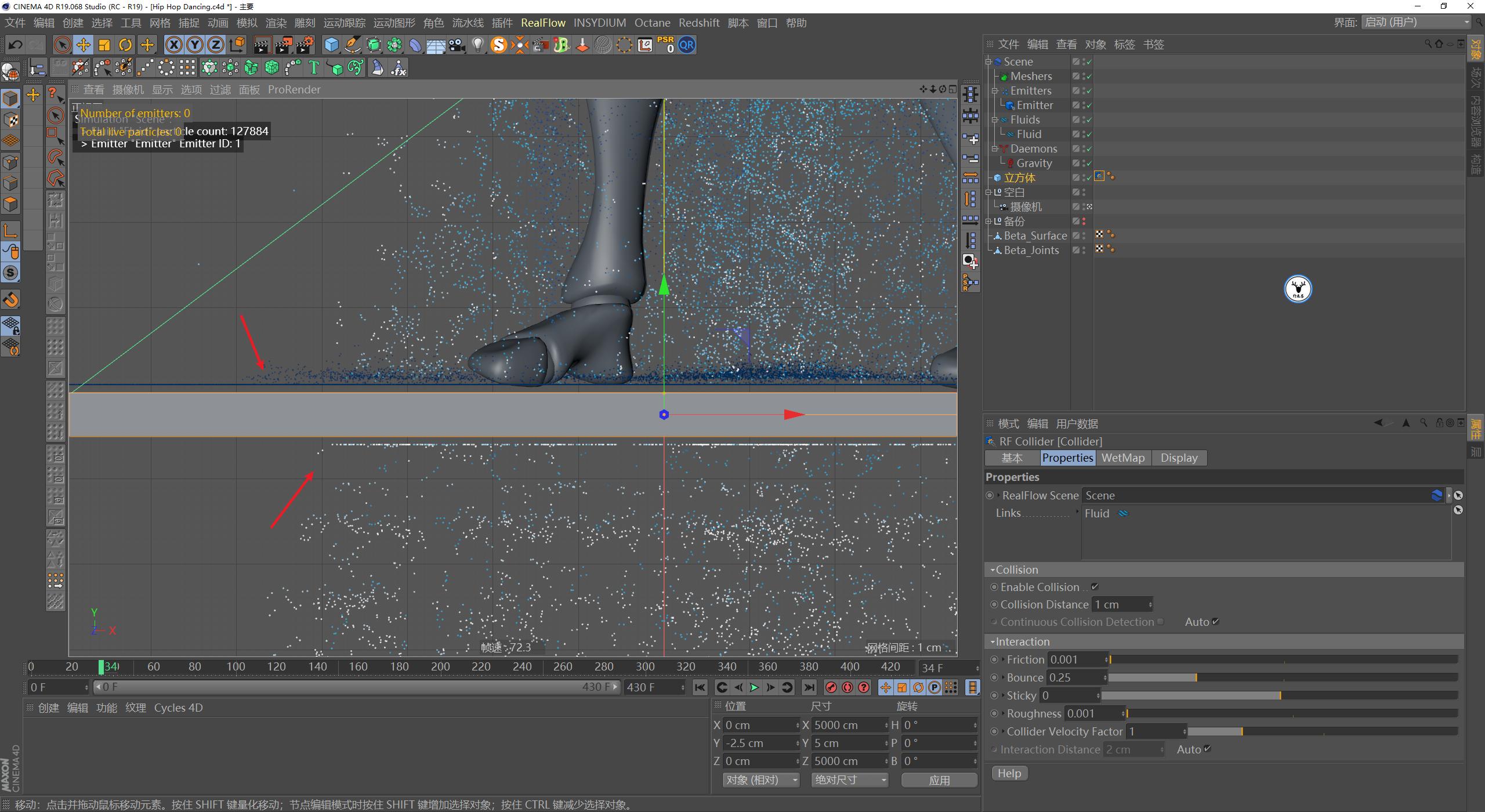
Task: Click the camera icon in the toolbar
Action: (x=456, y=45)
